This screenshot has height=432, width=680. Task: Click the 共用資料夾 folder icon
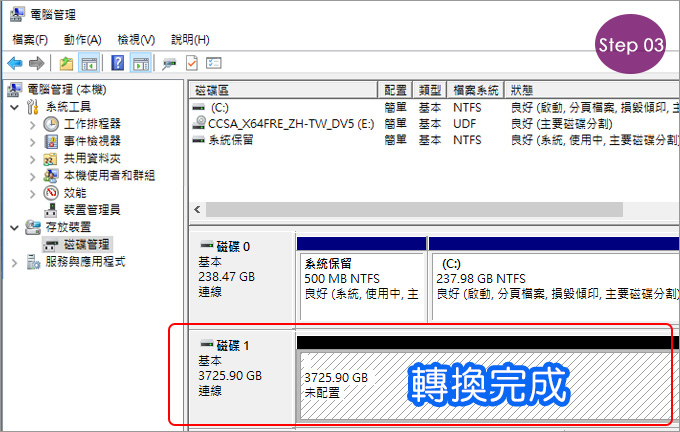coord(51,159)
